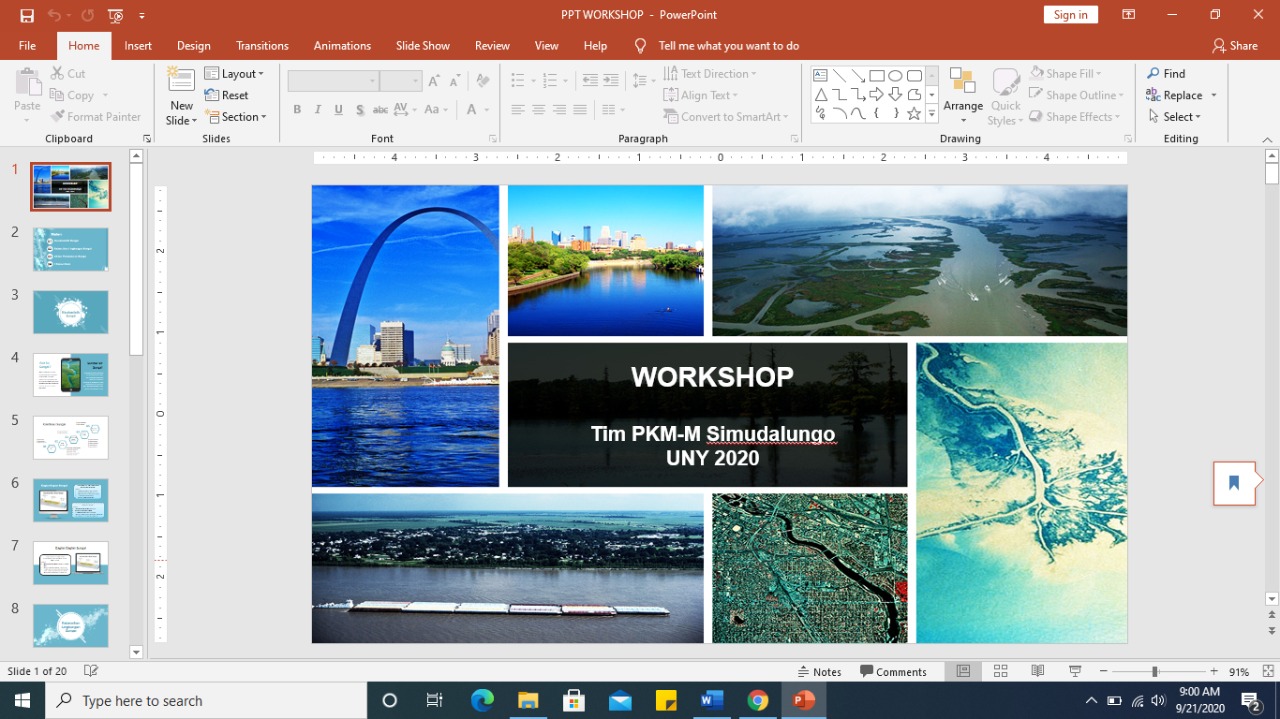The image size is (1280, 719).
Task: Switch to the Animations tab
Action: pos(342,46)
